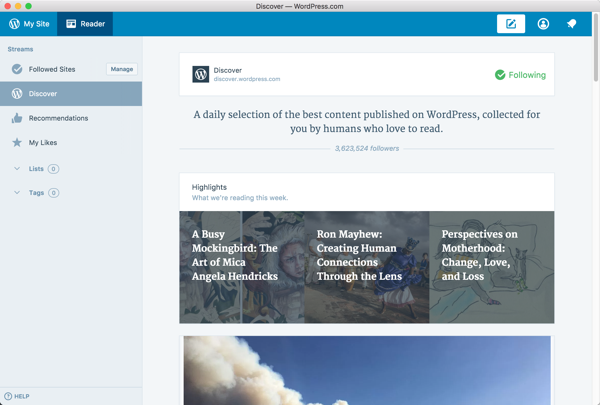Click the WordPress logo in My Site
This screenshot has width=600, height=405.
pos(14,24)
